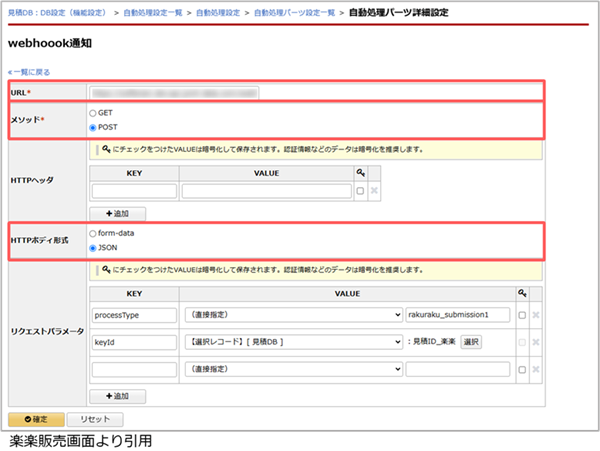Delete the HTTP header row with X icon
Image resolution: width=600 pixels, height=451 pixels.
pos(375,191)
